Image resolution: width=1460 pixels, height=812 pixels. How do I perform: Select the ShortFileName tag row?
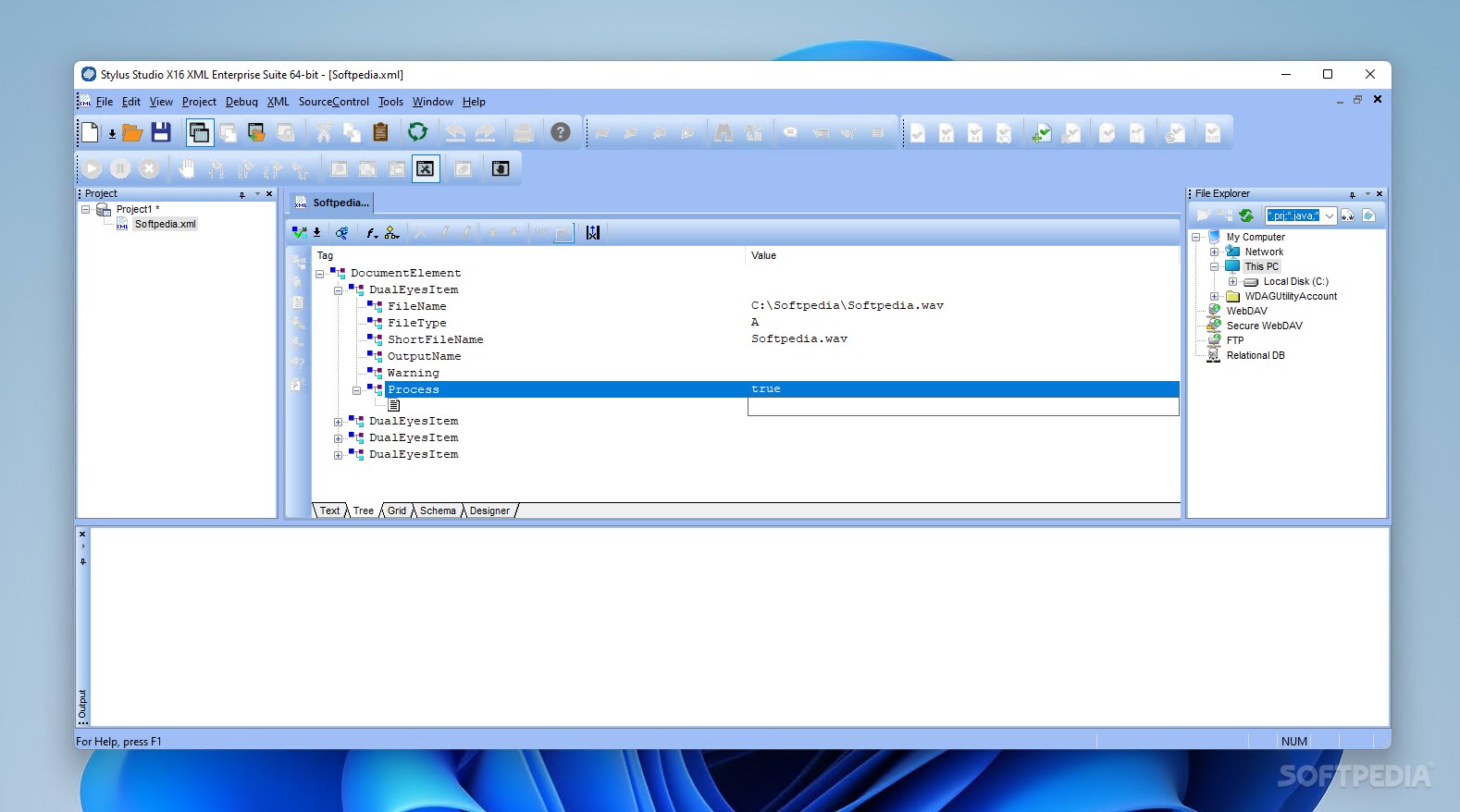click(x=435, y=339)
